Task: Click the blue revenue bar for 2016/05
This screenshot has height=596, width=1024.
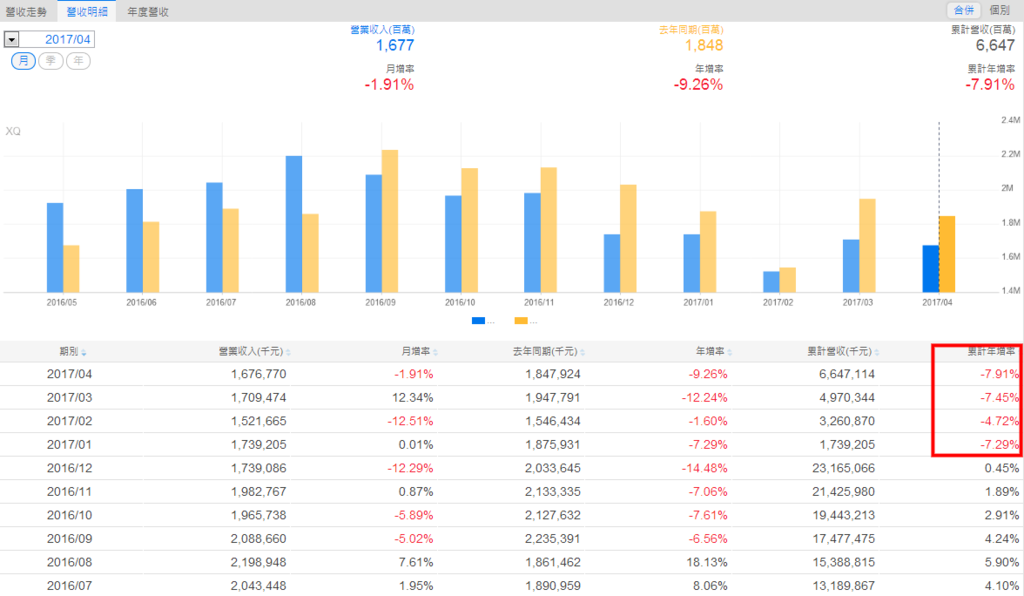Action: [x=55, y=248]
